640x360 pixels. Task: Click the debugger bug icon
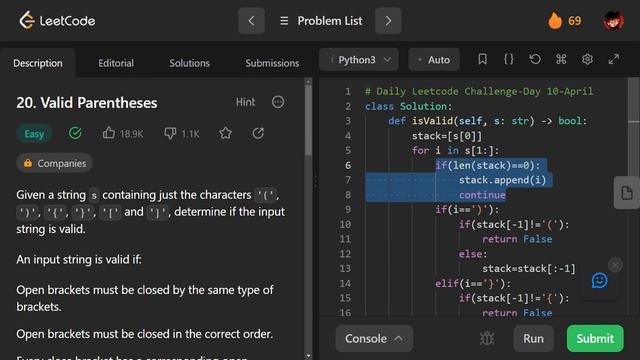click(x=487, y=338)
